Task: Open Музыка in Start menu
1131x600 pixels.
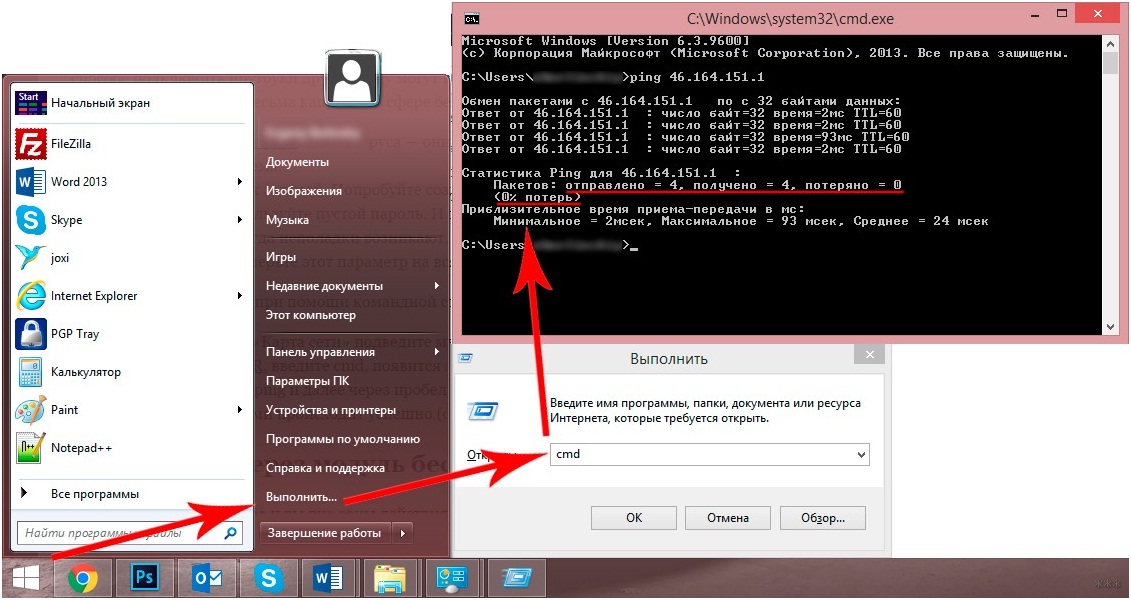Action: pyautogui.click(x=287, y=220)
